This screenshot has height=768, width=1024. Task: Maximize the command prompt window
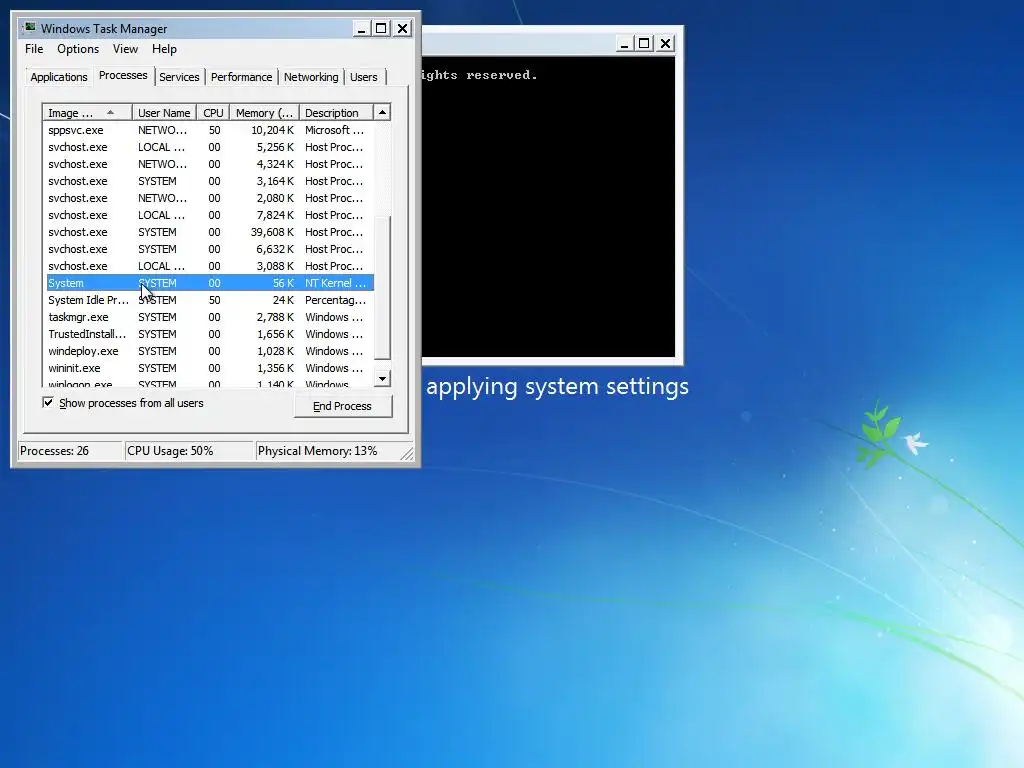(645, 44)
